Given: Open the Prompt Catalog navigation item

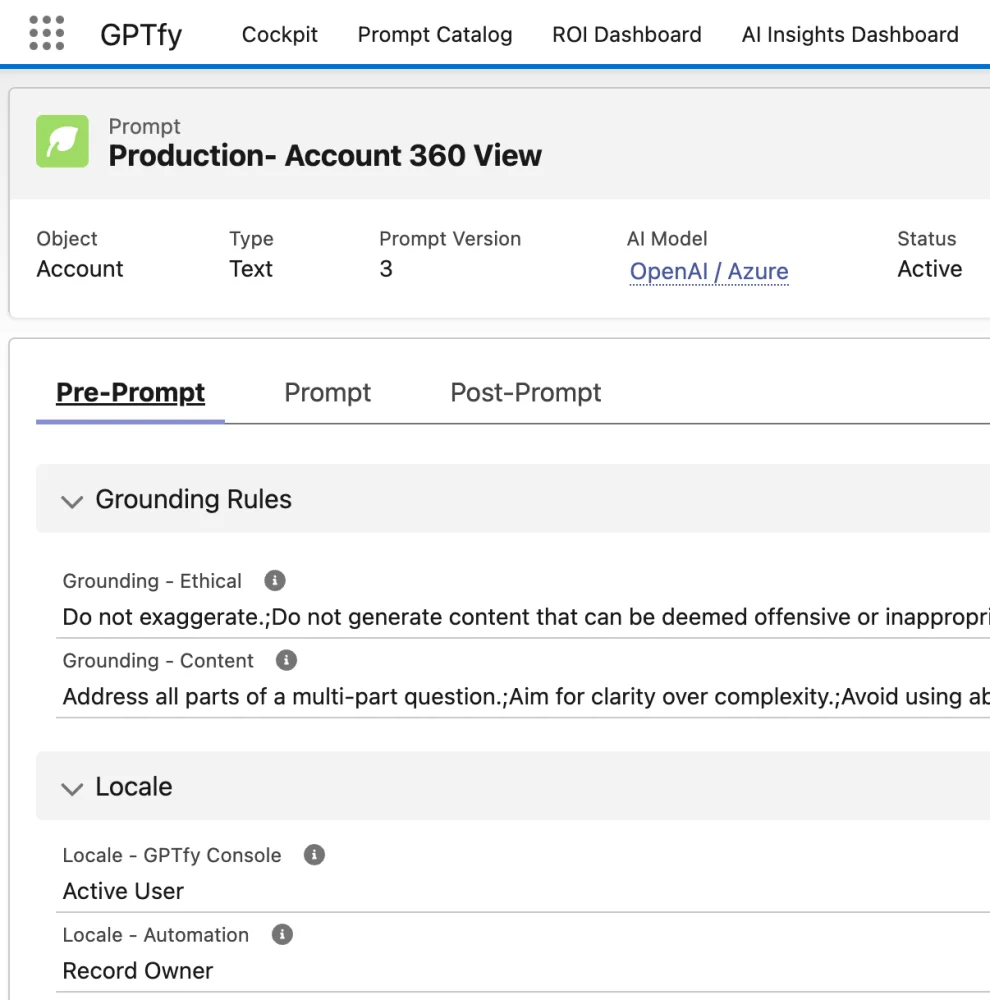Looking at the screenshot, I should click(x=435, y=34).
